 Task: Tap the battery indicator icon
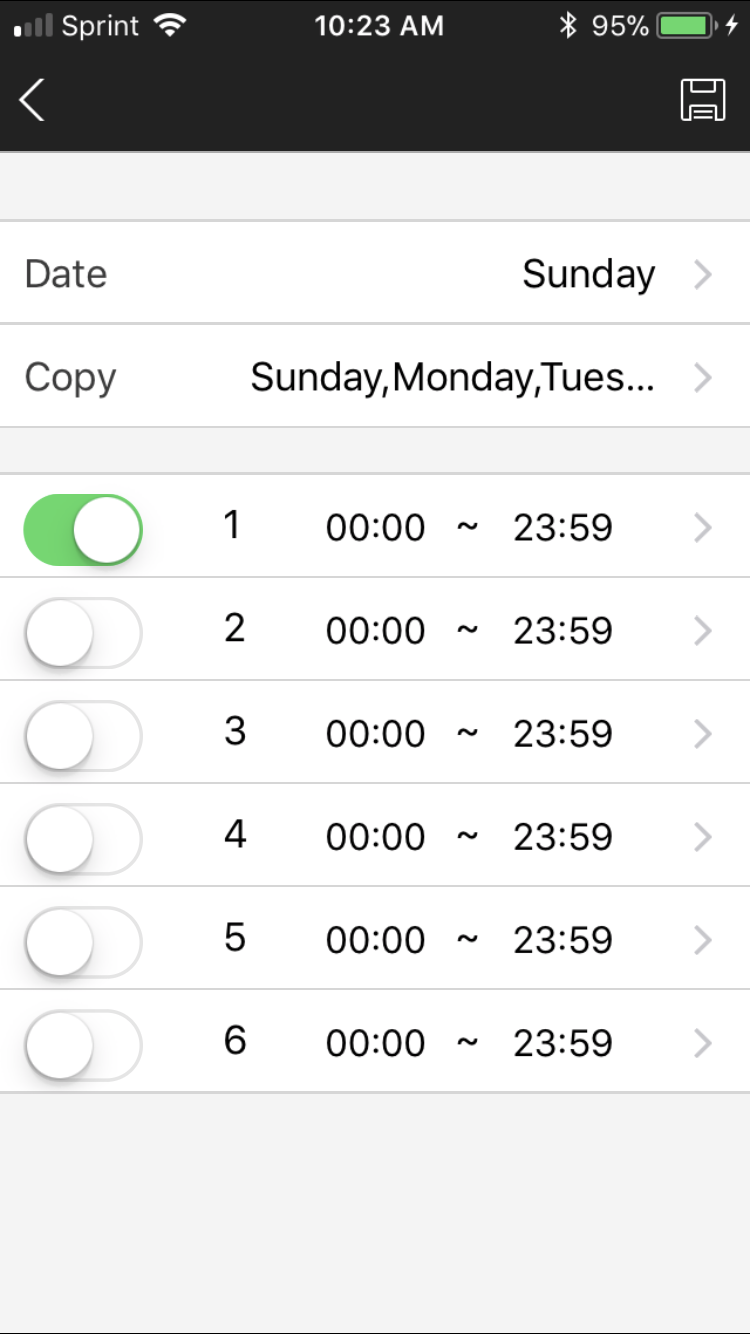686,26
